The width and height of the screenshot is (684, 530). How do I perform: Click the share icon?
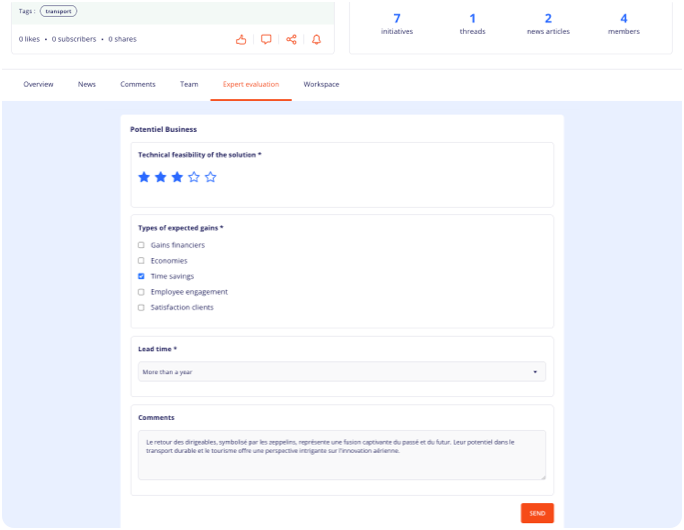pos(291,40)
